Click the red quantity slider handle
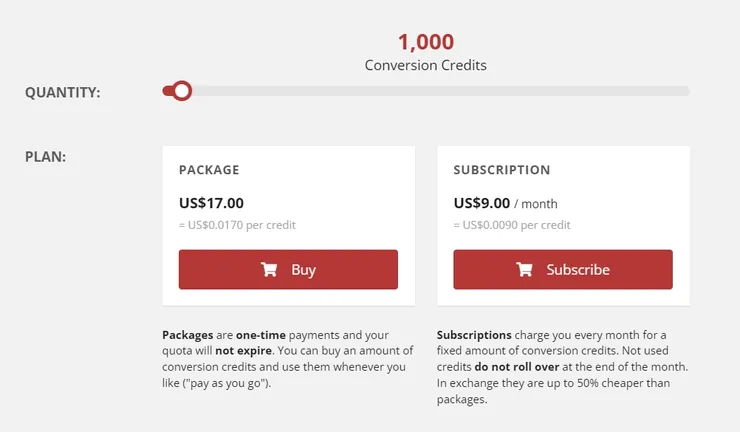The height and width of the screenshot is (432, 740). (181, 91)
